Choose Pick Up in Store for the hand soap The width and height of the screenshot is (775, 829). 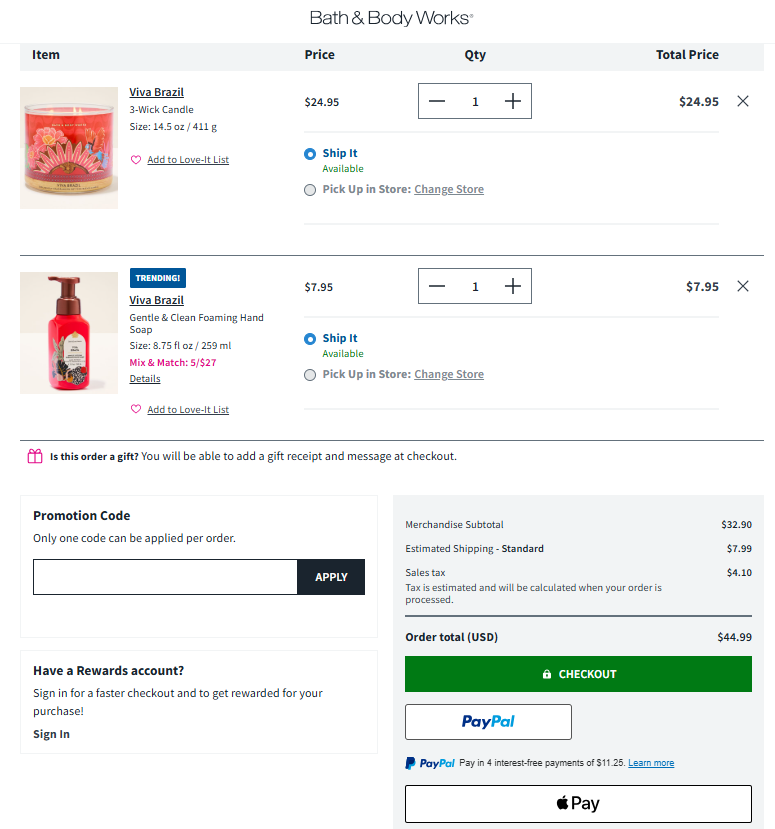pyautogui.click(x=310, y=374)
